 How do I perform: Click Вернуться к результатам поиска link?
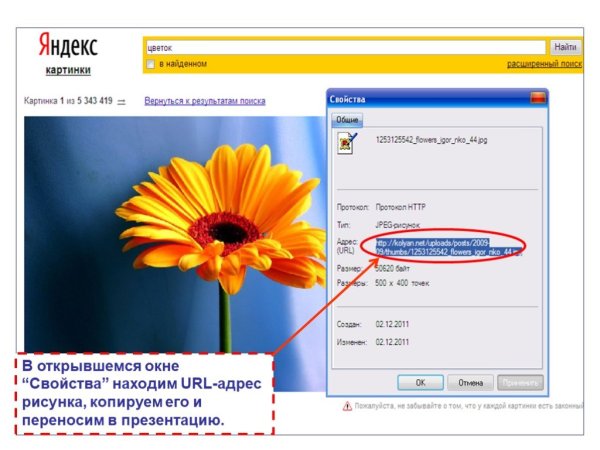204,101
